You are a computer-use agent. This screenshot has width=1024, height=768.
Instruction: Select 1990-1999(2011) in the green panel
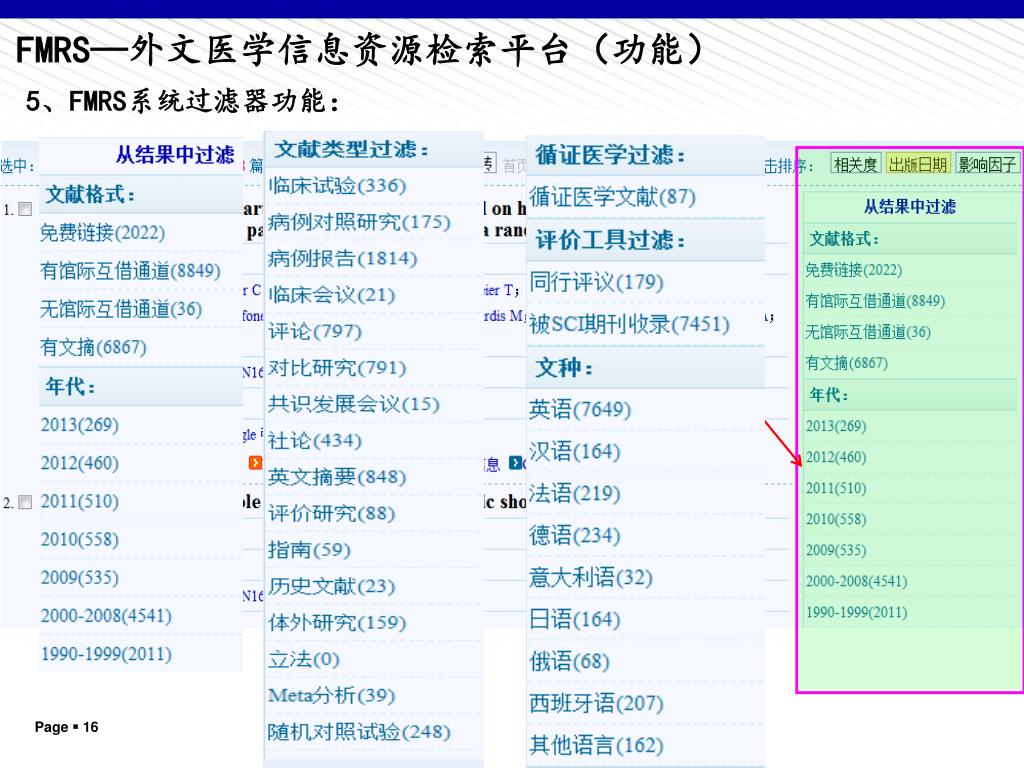tap(856, 613)
